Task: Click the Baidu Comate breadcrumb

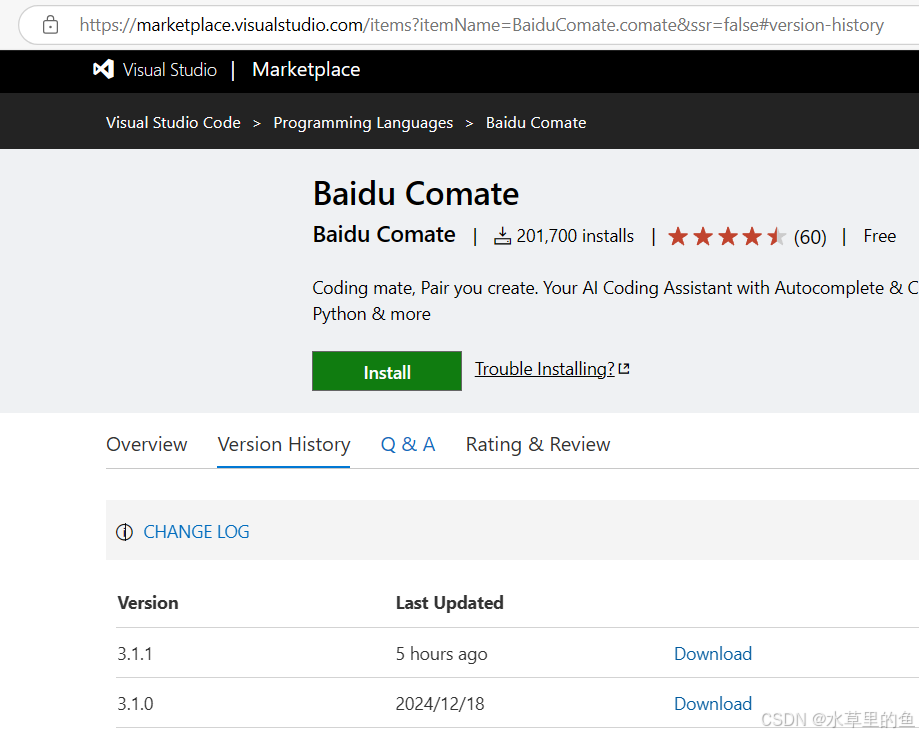Action: coord(536,122)
